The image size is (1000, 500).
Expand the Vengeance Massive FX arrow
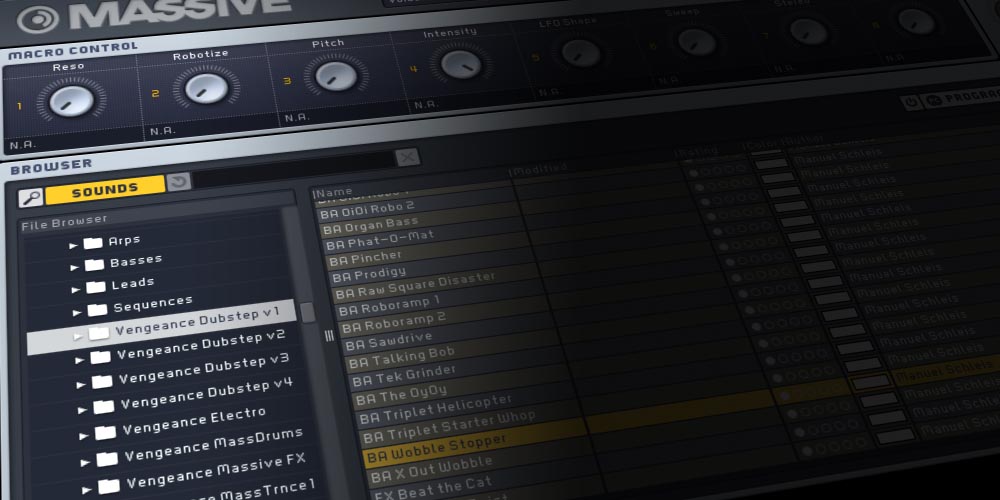click(x=87, y=490)
